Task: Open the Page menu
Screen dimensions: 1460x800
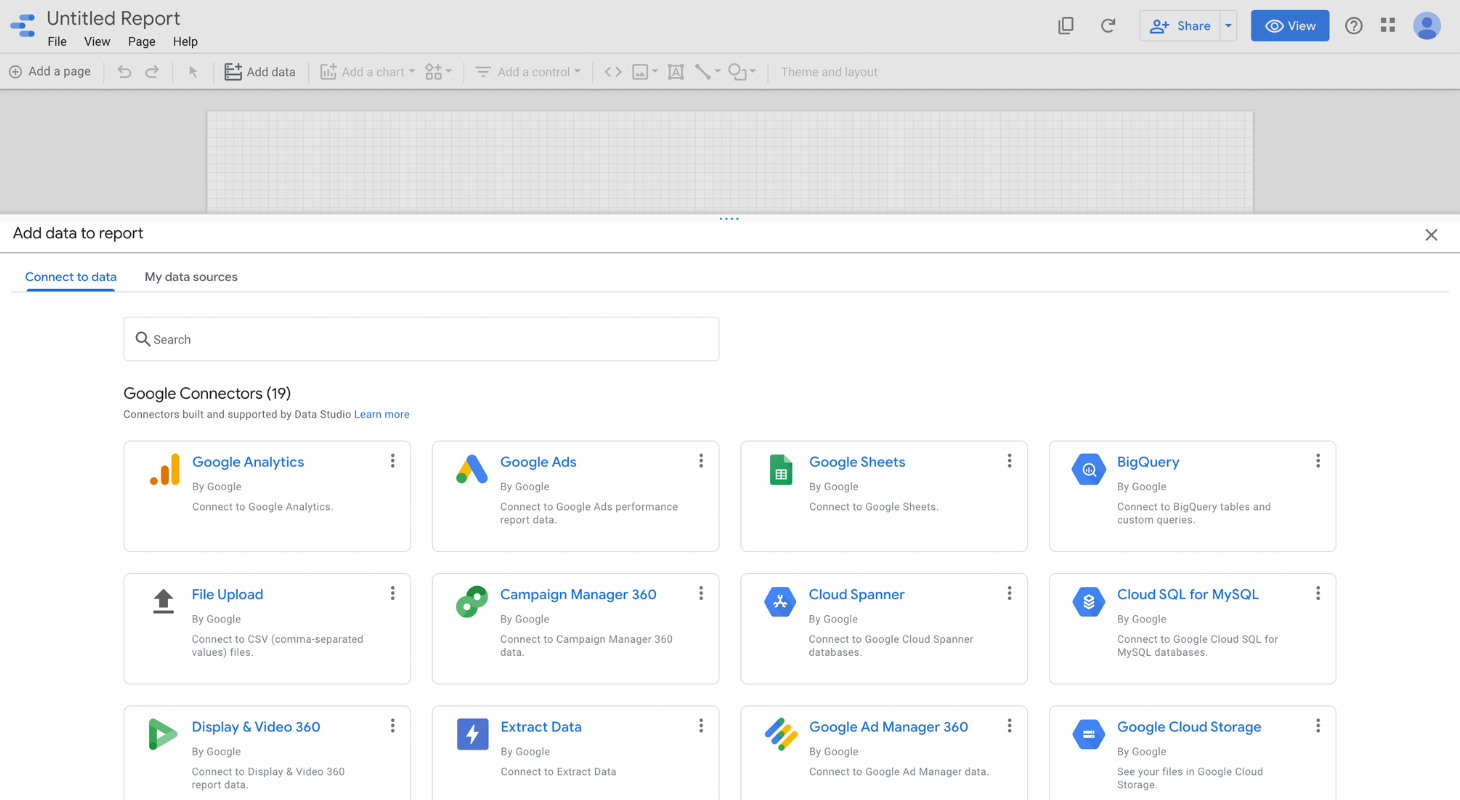Action: tap(142, 42)
